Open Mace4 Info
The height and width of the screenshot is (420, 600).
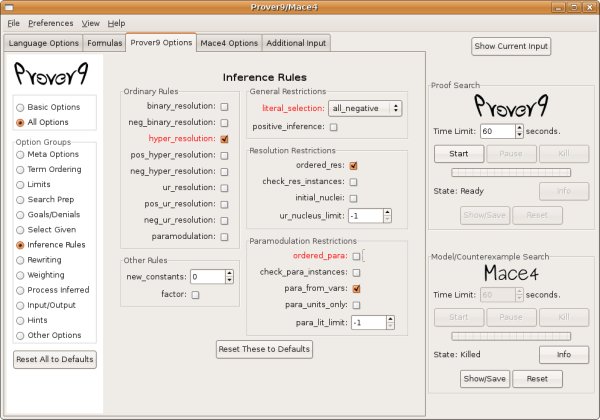(x=564, y=355)
